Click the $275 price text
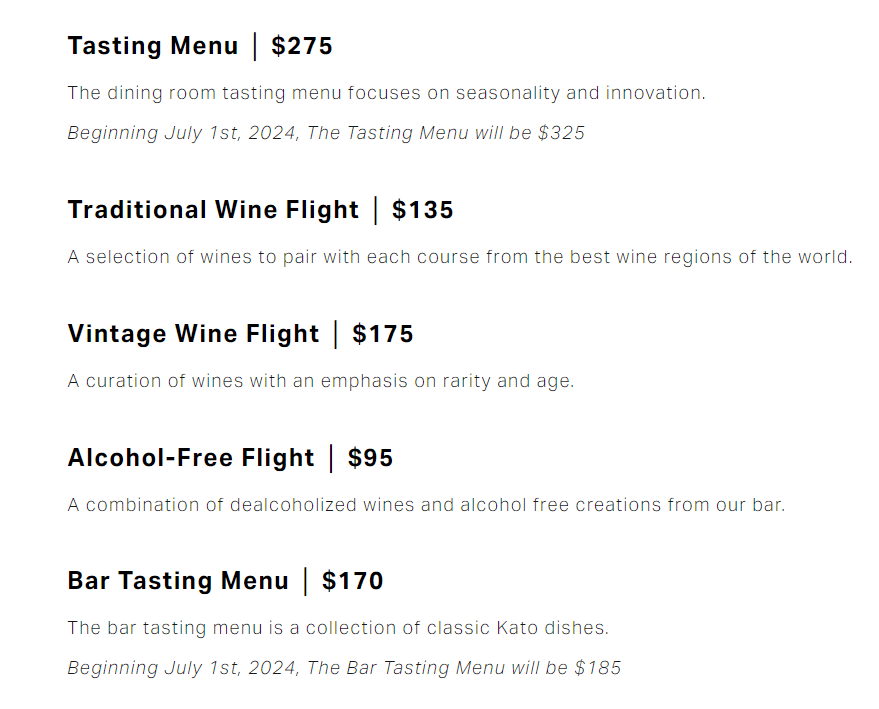 pos(302,46)
